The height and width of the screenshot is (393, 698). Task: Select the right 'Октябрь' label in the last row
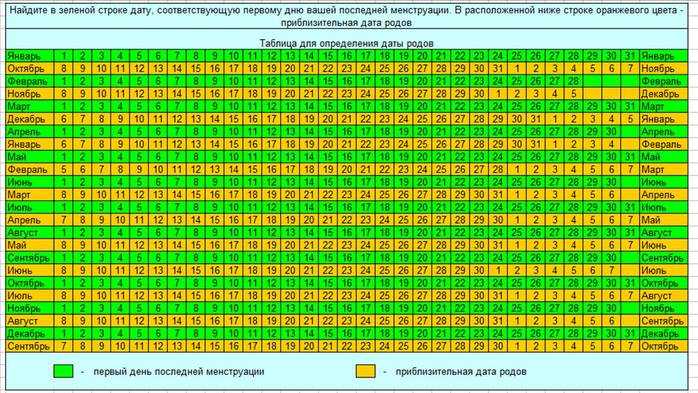663,346
